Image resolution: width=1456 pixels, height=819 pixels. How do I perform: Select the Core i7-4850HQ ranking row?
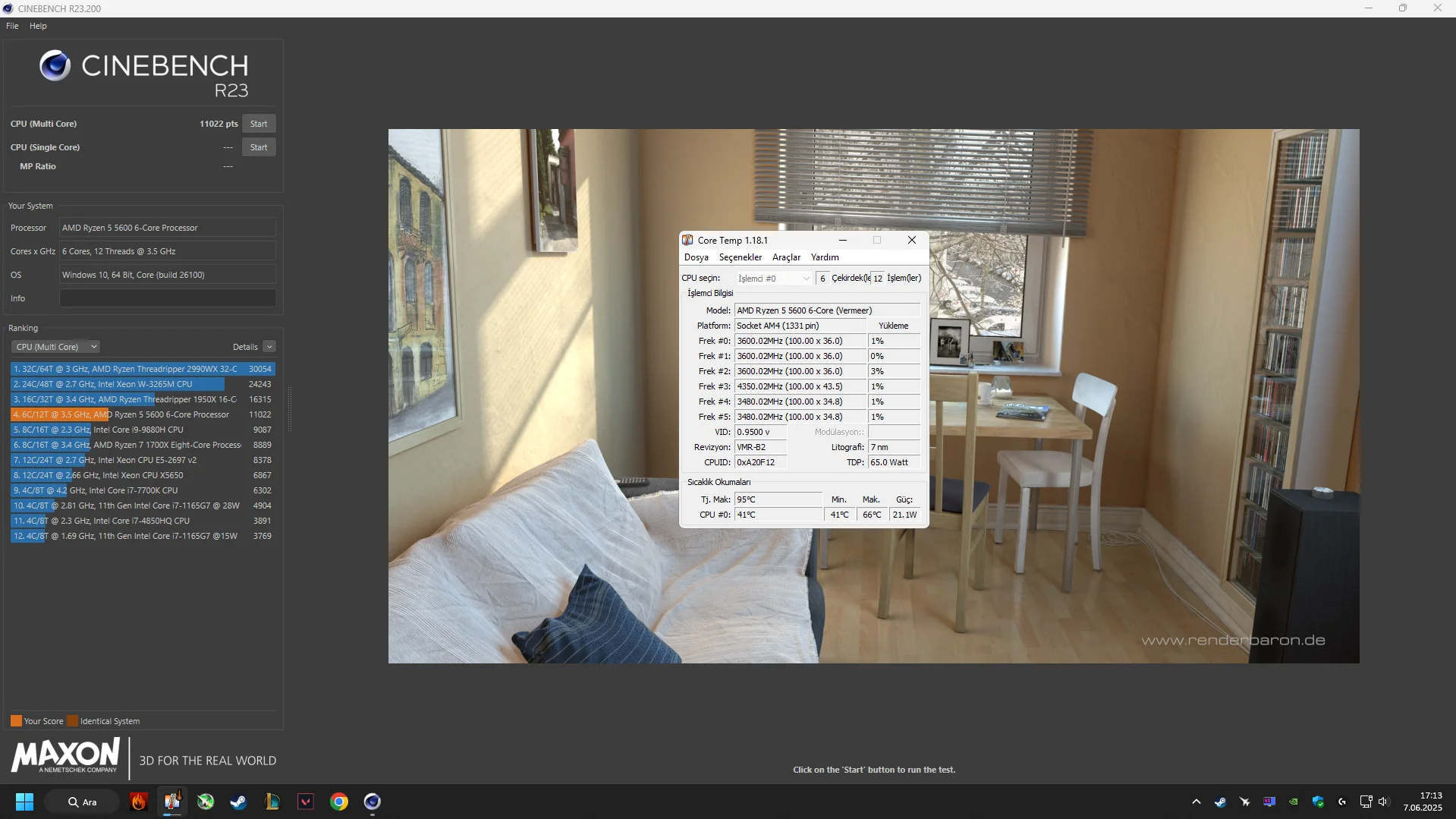point(143,521)
